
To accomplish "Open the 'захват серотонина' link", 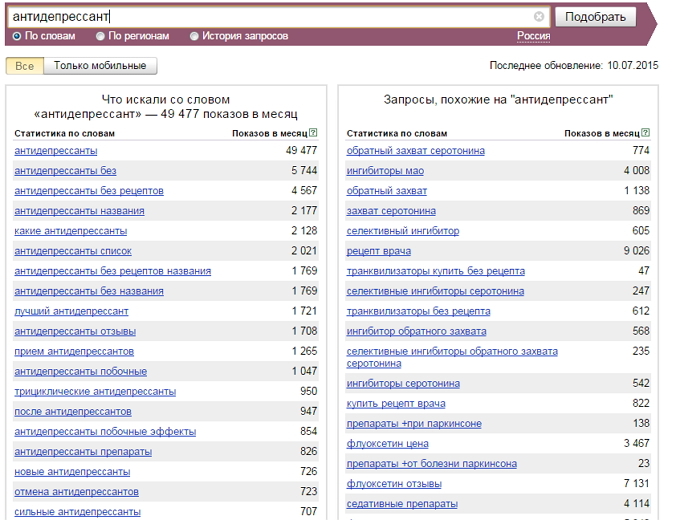I will (x=391, y=211).
